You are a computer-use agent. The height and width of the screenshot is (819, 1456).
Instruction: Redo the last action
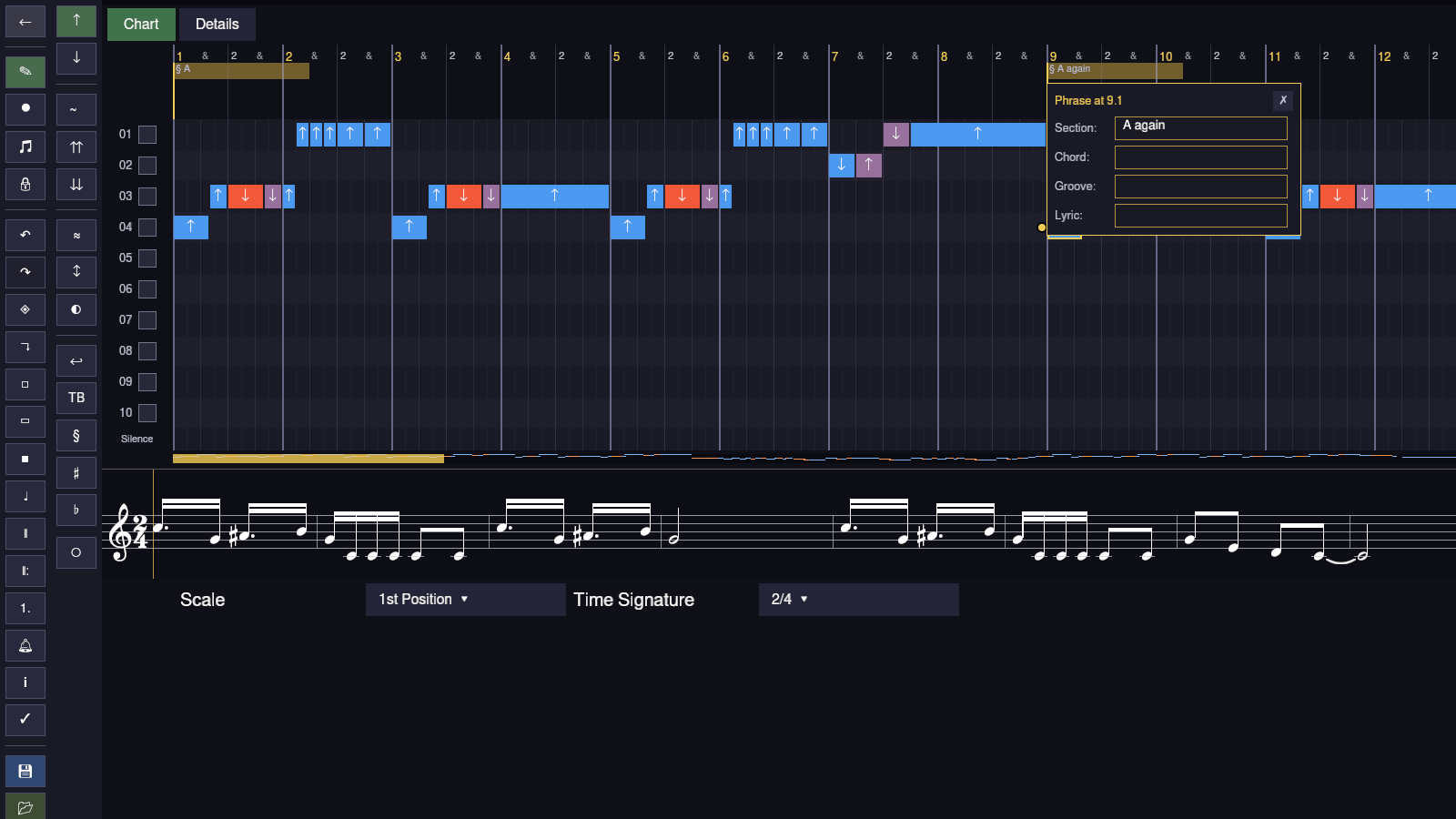coord(25,272)
